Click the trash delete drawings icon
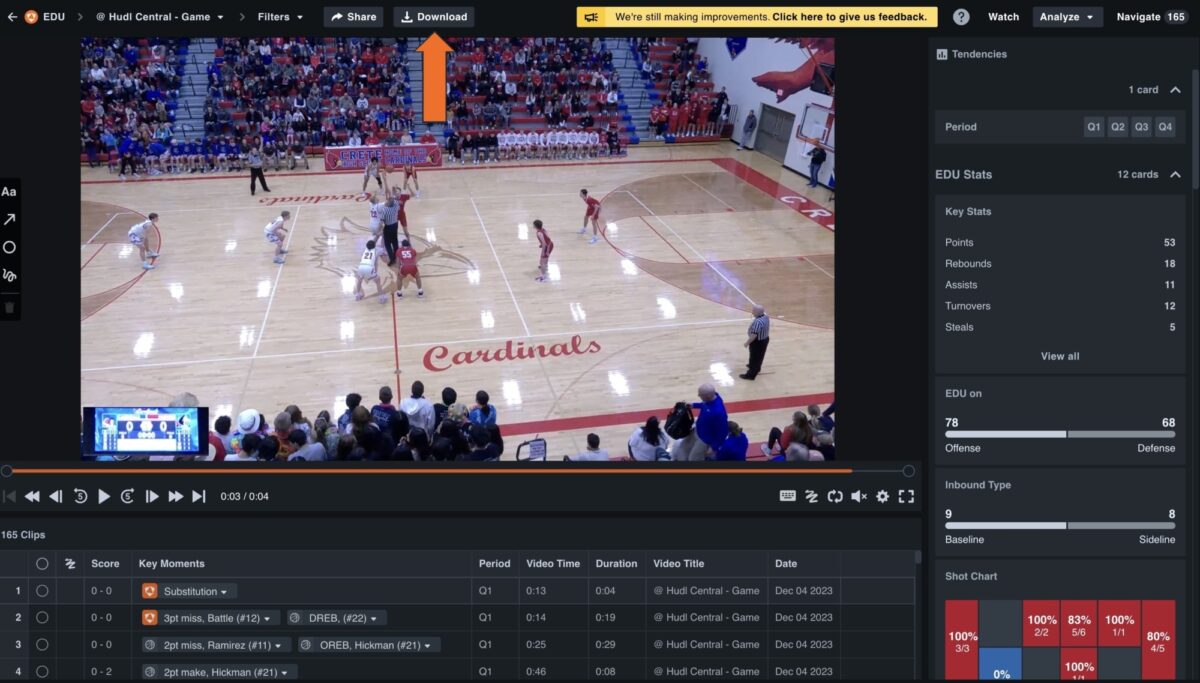This screenshot has width=1200, height=683. coord(9,307)
